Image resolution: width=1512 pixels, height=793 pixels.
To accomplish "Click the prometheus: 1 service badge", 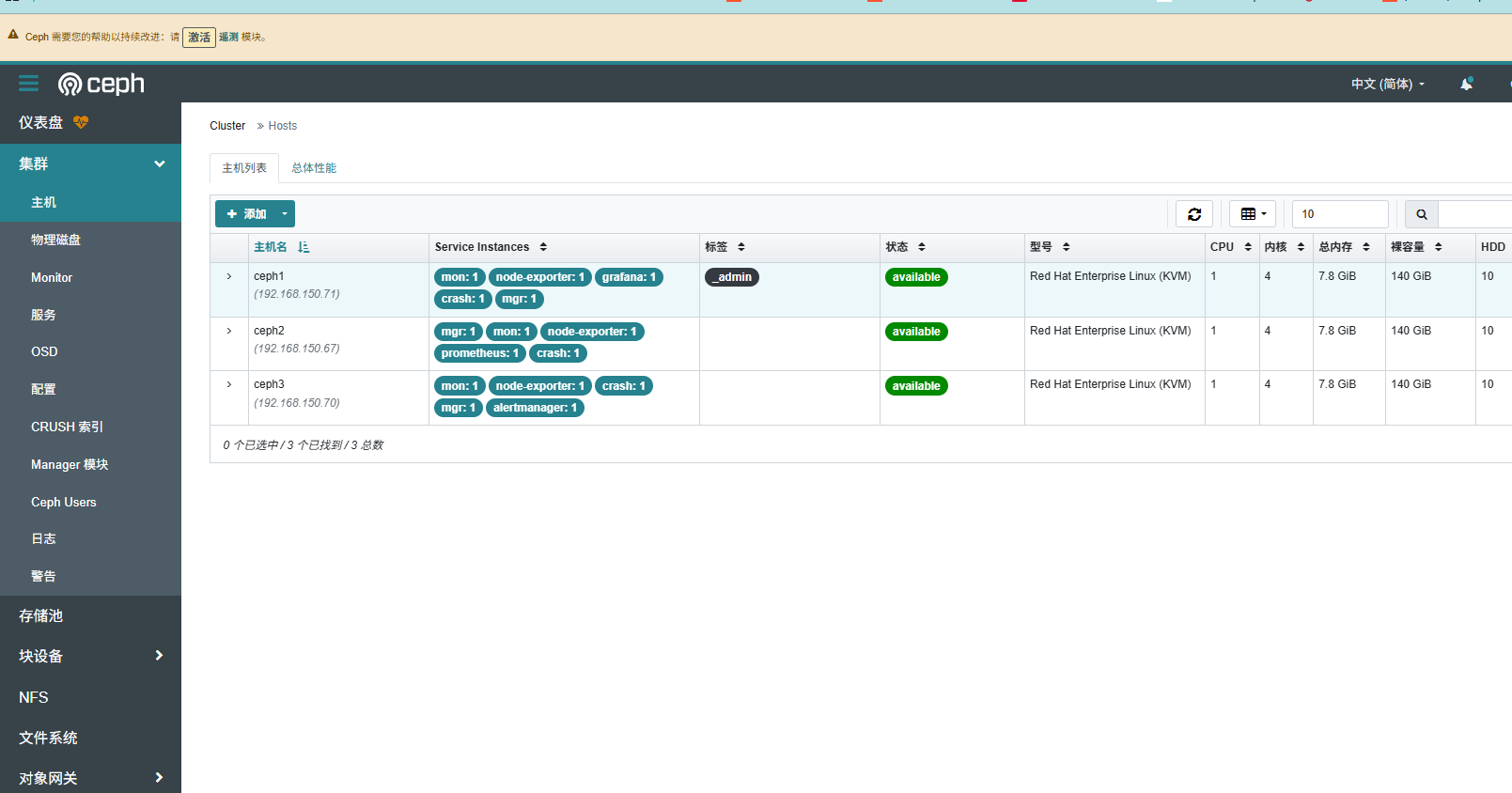I will click(x=479, y=353).
